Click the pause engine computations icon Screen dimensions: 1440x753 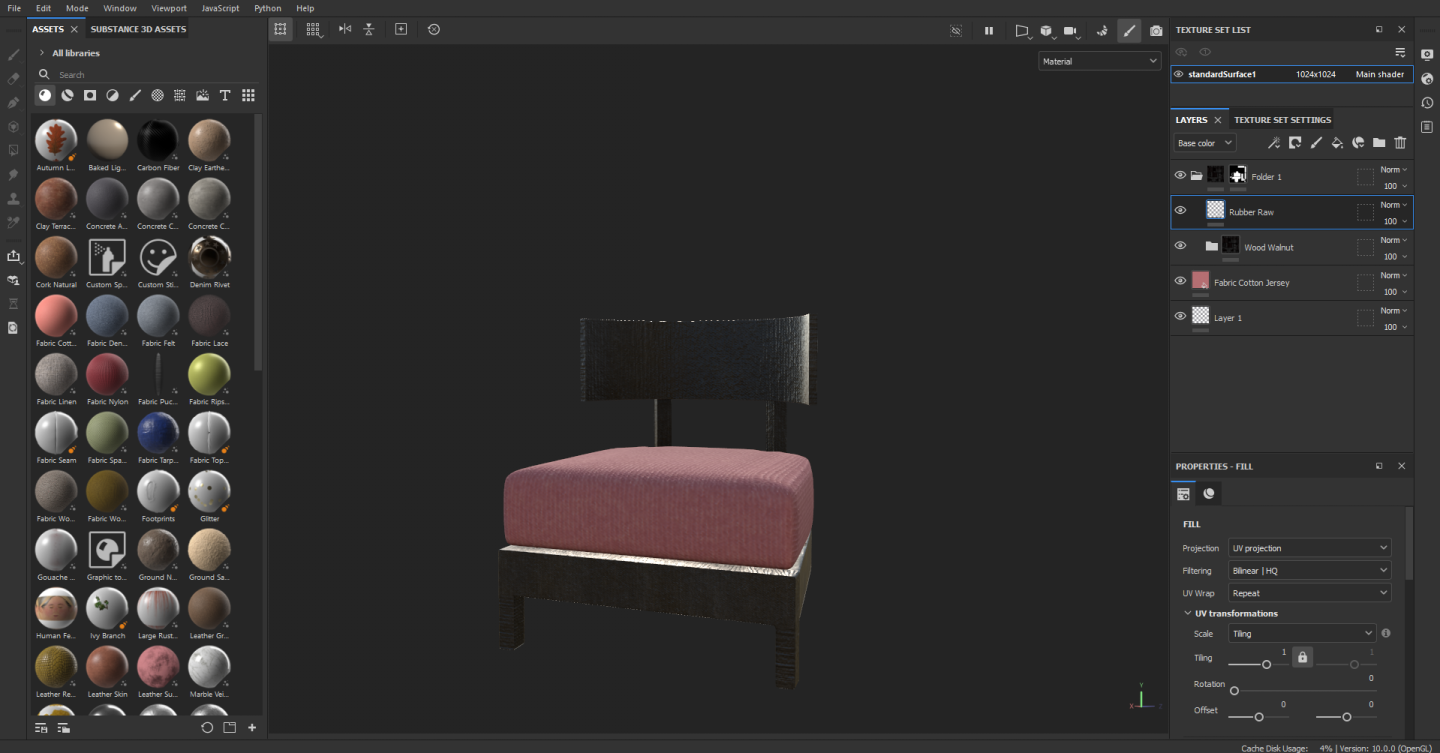pos(989,31)
